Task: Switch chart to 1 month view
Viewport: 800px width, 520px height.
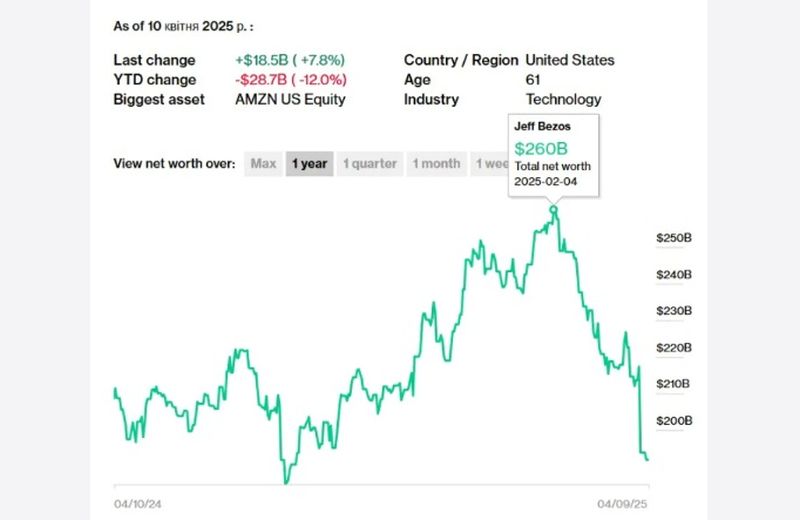Action: 436,164
